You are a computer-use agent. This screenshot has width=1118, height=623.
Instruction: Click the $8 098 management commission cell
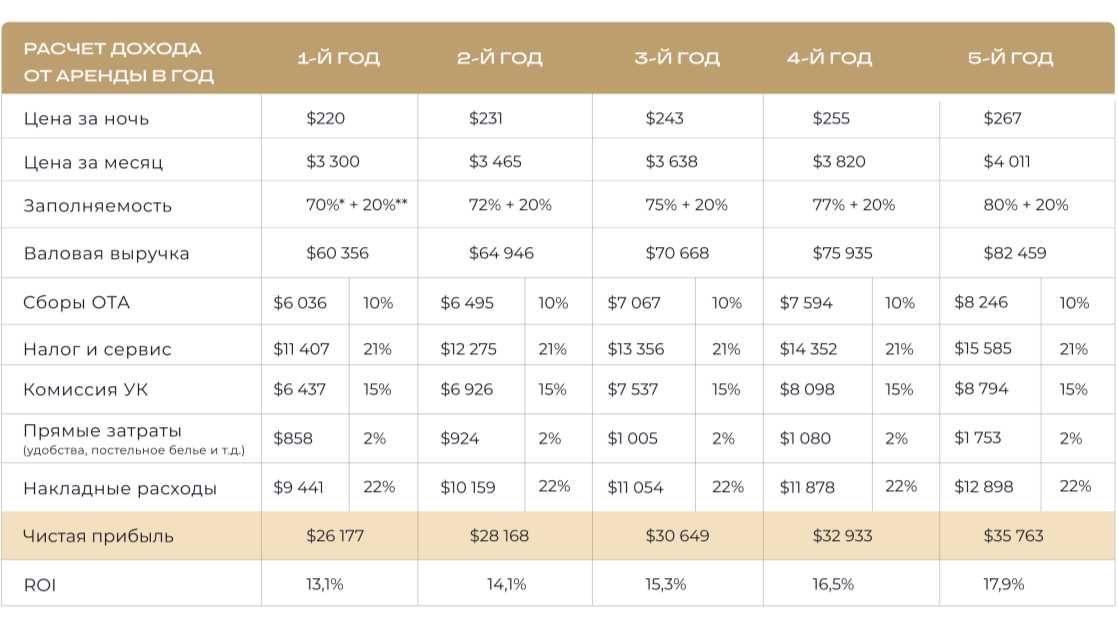806,389
